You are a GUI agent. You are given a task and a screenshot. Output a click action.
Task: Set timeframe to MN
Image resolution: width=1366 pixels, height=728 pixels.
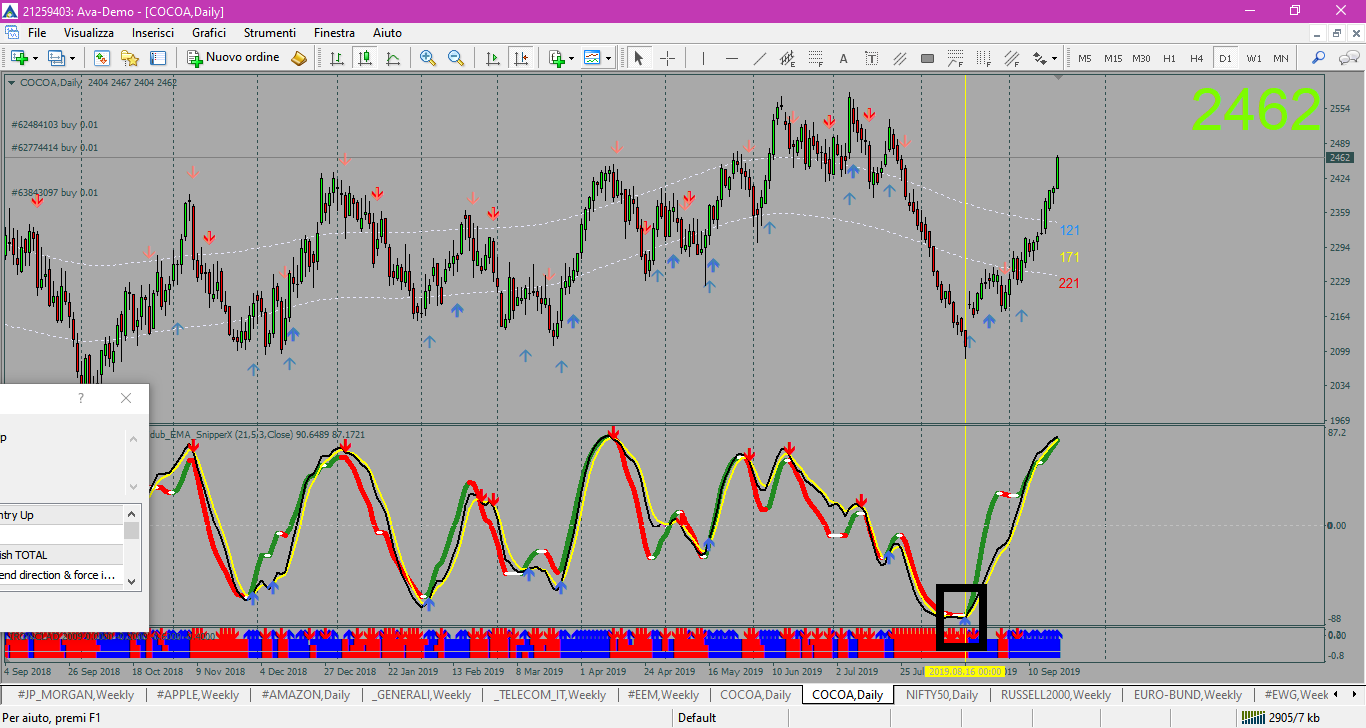coord(1281,58)
